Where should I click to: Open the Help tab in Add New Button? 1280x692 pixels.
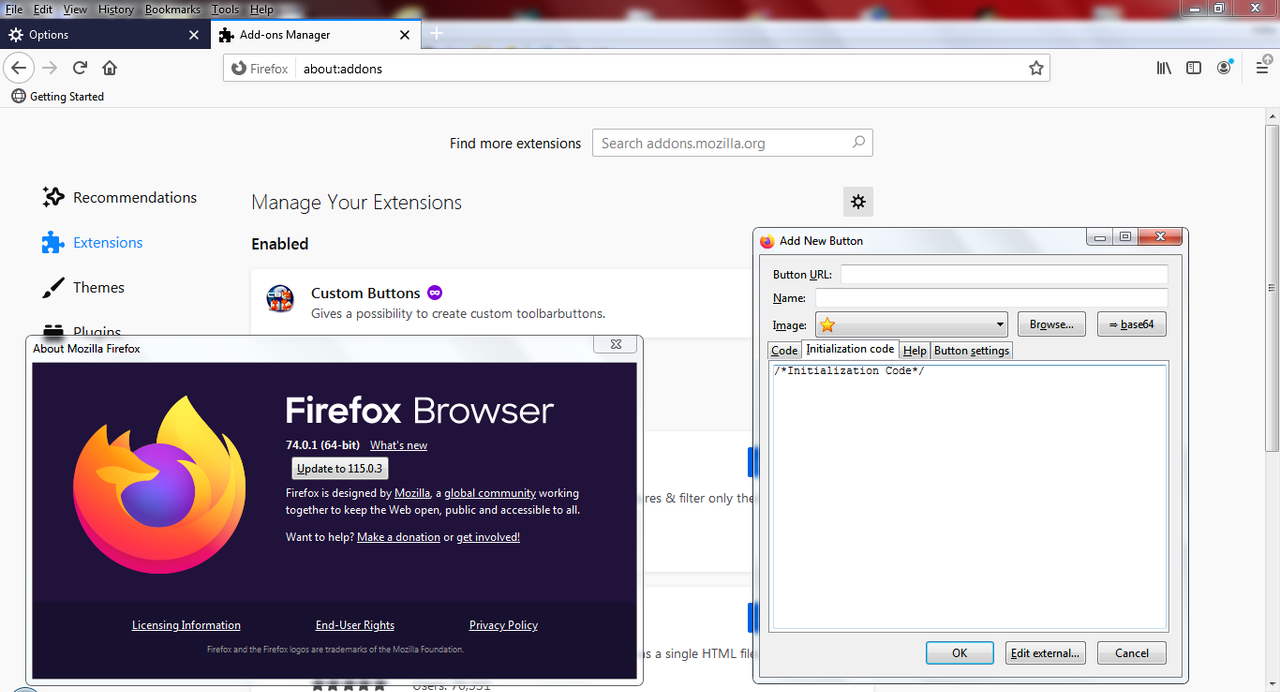pyautogui.click(x=914, y=350)
